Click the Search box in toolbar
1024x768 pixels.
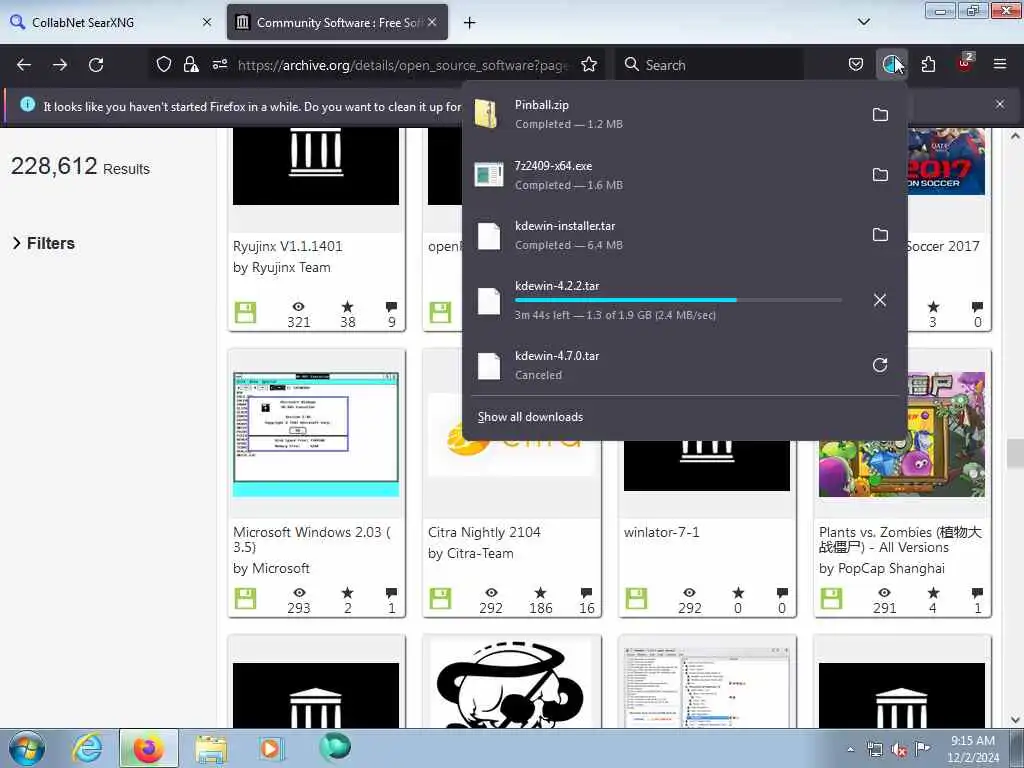pos(709,65)
